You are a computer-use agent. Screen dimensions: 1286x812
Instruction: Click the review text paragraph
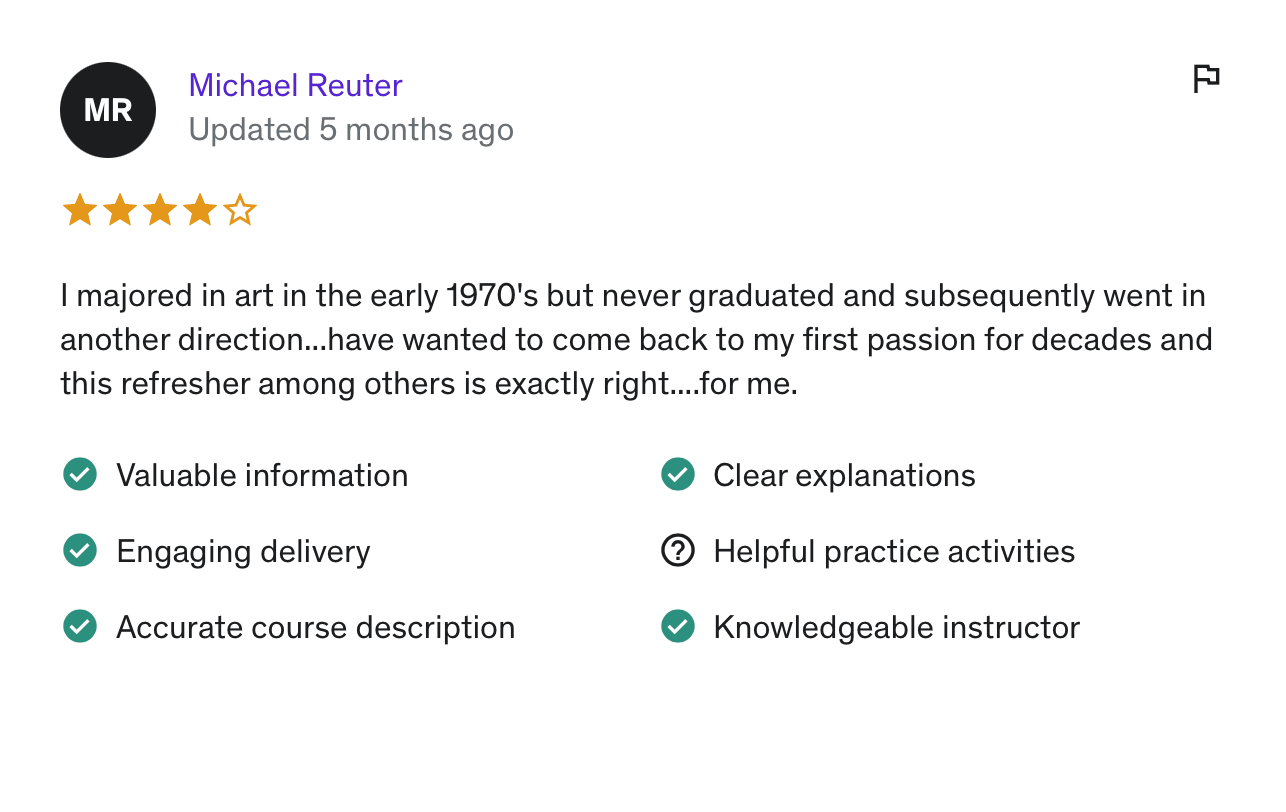click(636, 340)
